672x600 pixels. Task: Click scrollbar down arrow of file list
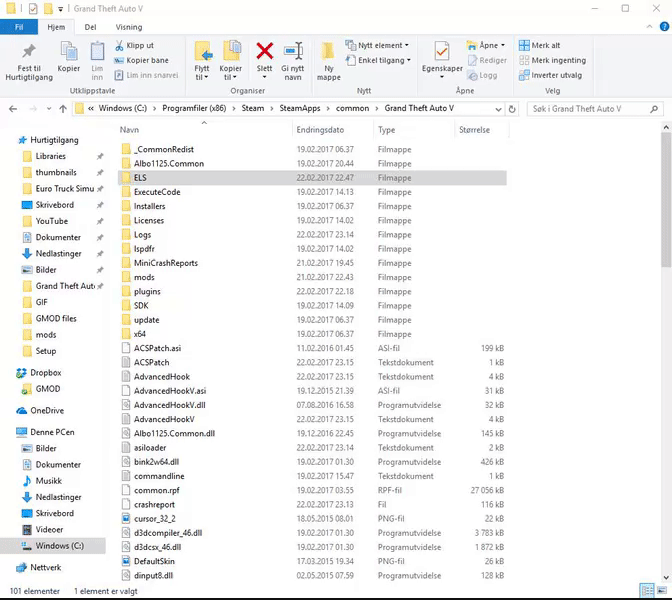point(666,577)
